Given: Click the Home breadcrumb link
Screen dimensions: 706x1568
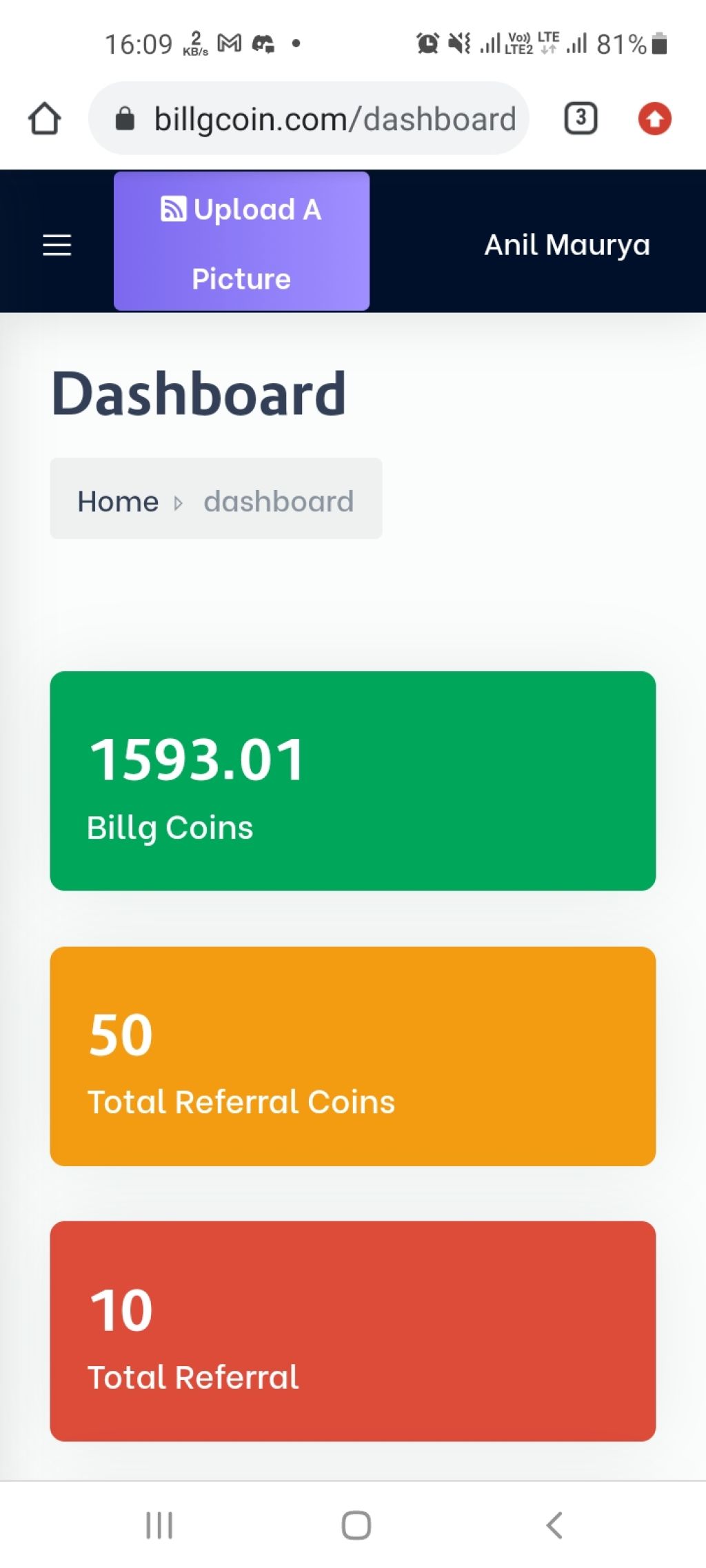Looking at the screenshot, I should coord(118,501).
